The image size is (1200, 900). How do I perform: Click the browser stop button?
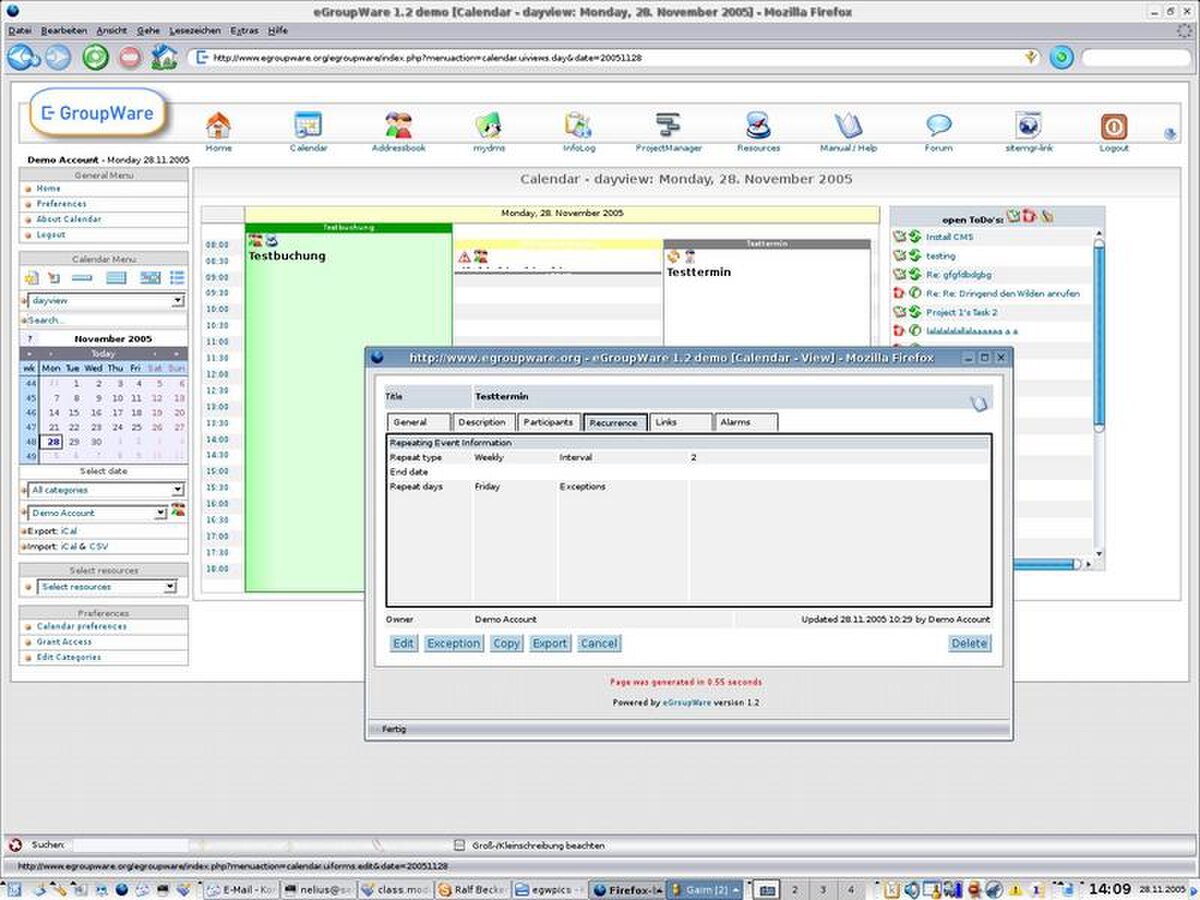[130, 57]
